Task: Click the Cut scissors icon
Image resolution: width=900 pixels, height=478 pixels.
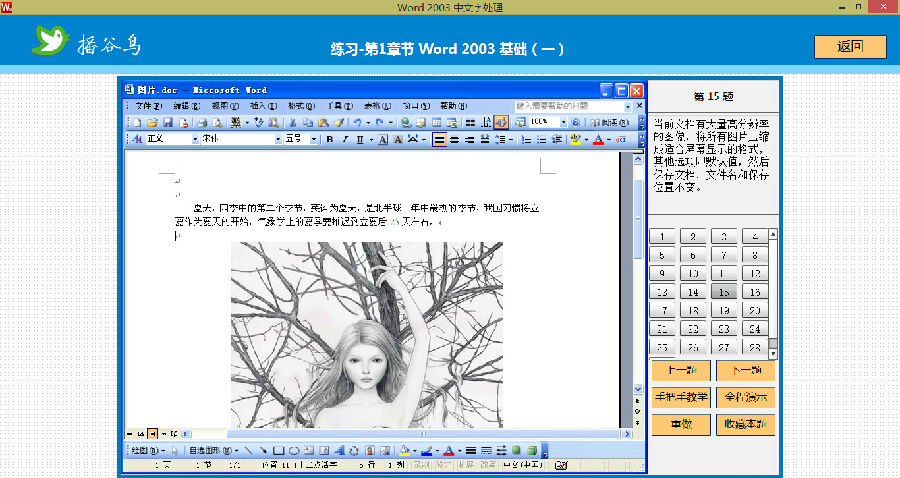Action: click(293, 123)
